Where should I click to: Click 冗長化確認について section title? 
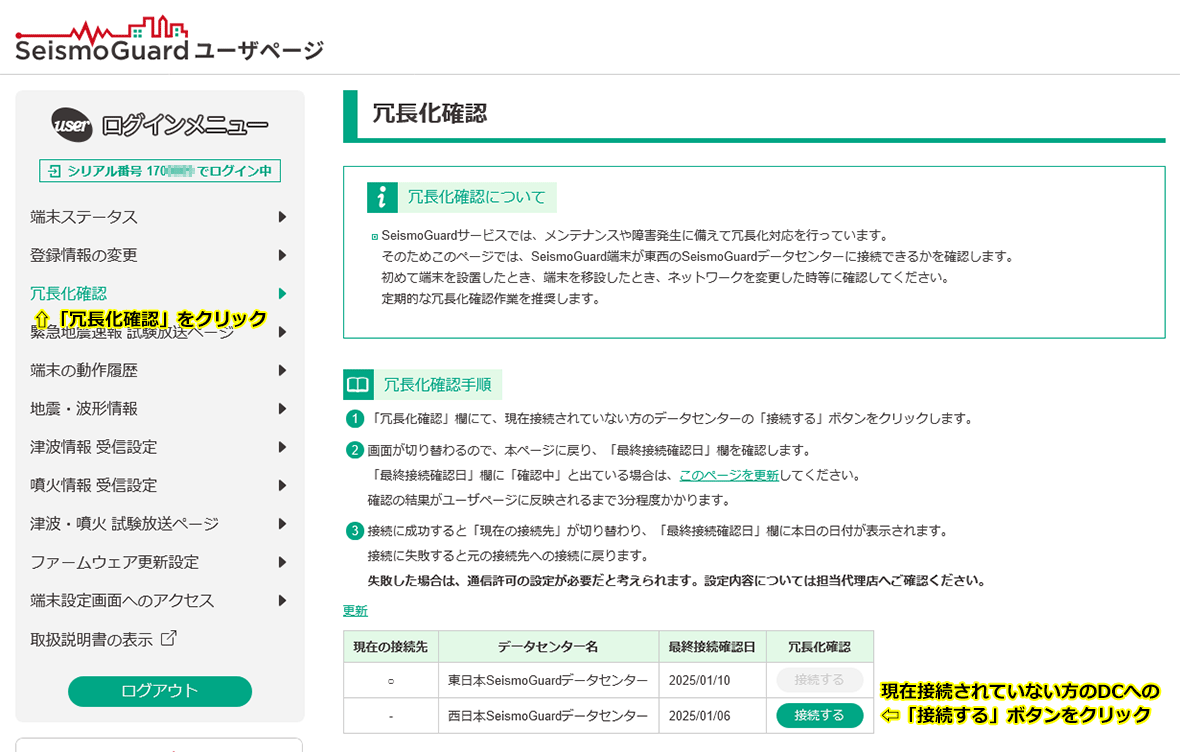point(476,197)
